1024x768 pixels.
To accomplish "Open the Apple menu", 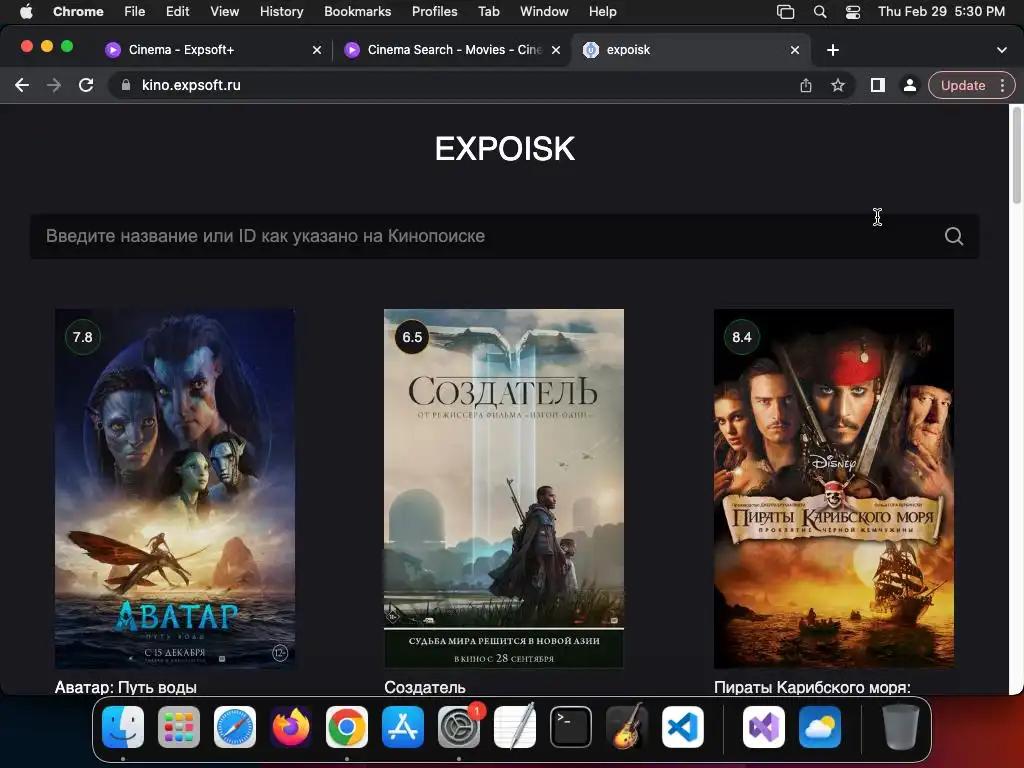I will pos(26,11).
